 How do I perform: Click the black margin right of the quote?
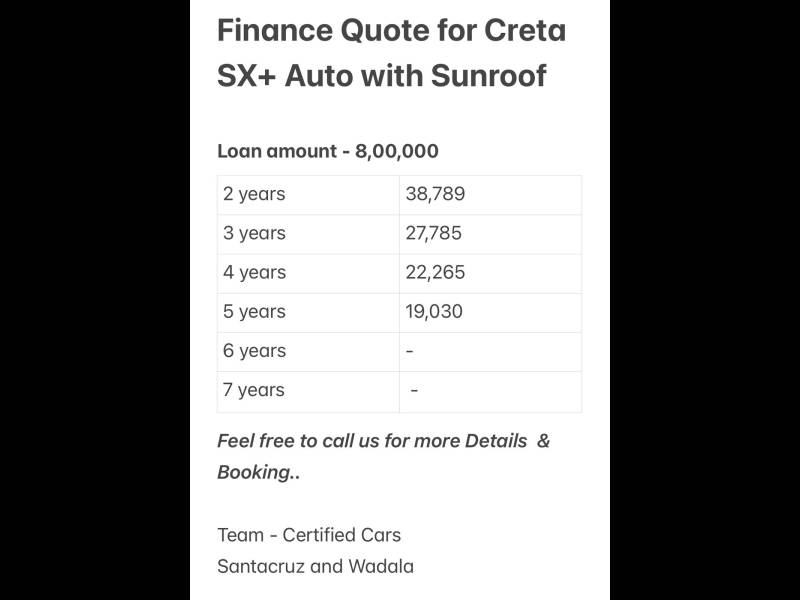[705, 300]
